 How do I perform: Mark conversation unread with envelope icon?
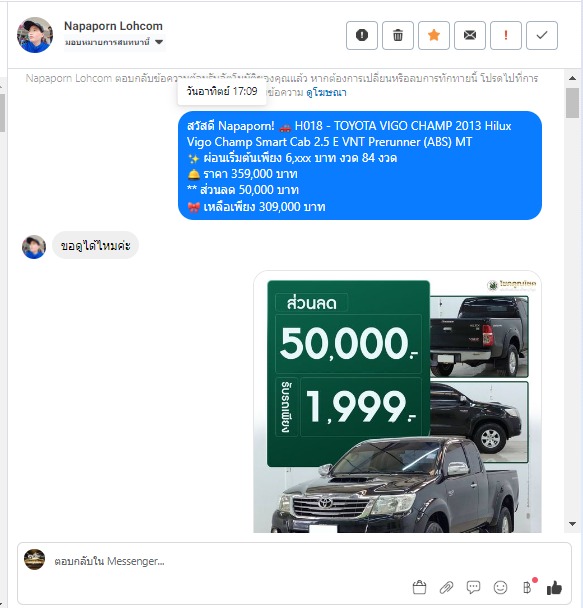(x=470, y=35)
